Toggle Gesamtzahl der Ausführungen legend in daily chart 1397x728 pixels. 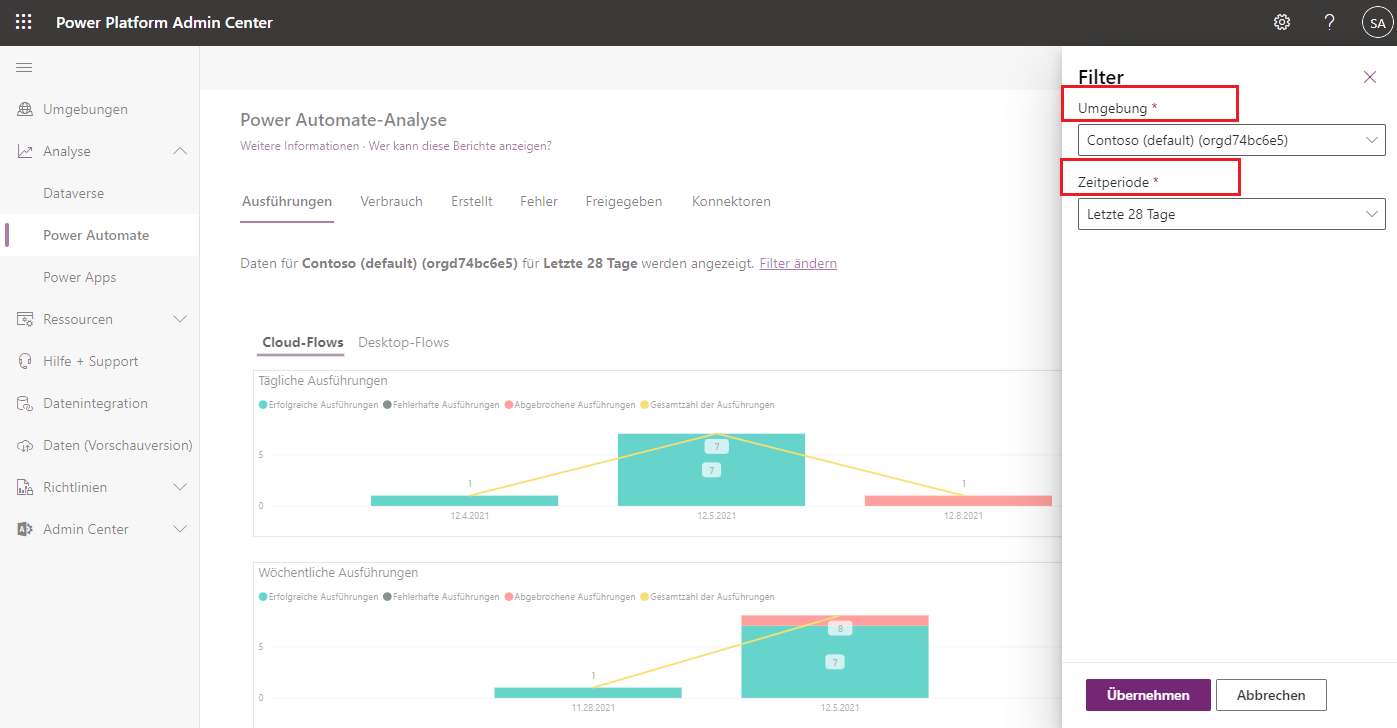pos(707,405)
